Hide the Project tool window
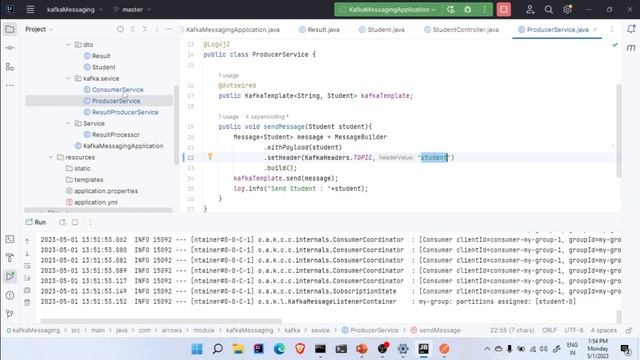 click(x=169, y=29)
